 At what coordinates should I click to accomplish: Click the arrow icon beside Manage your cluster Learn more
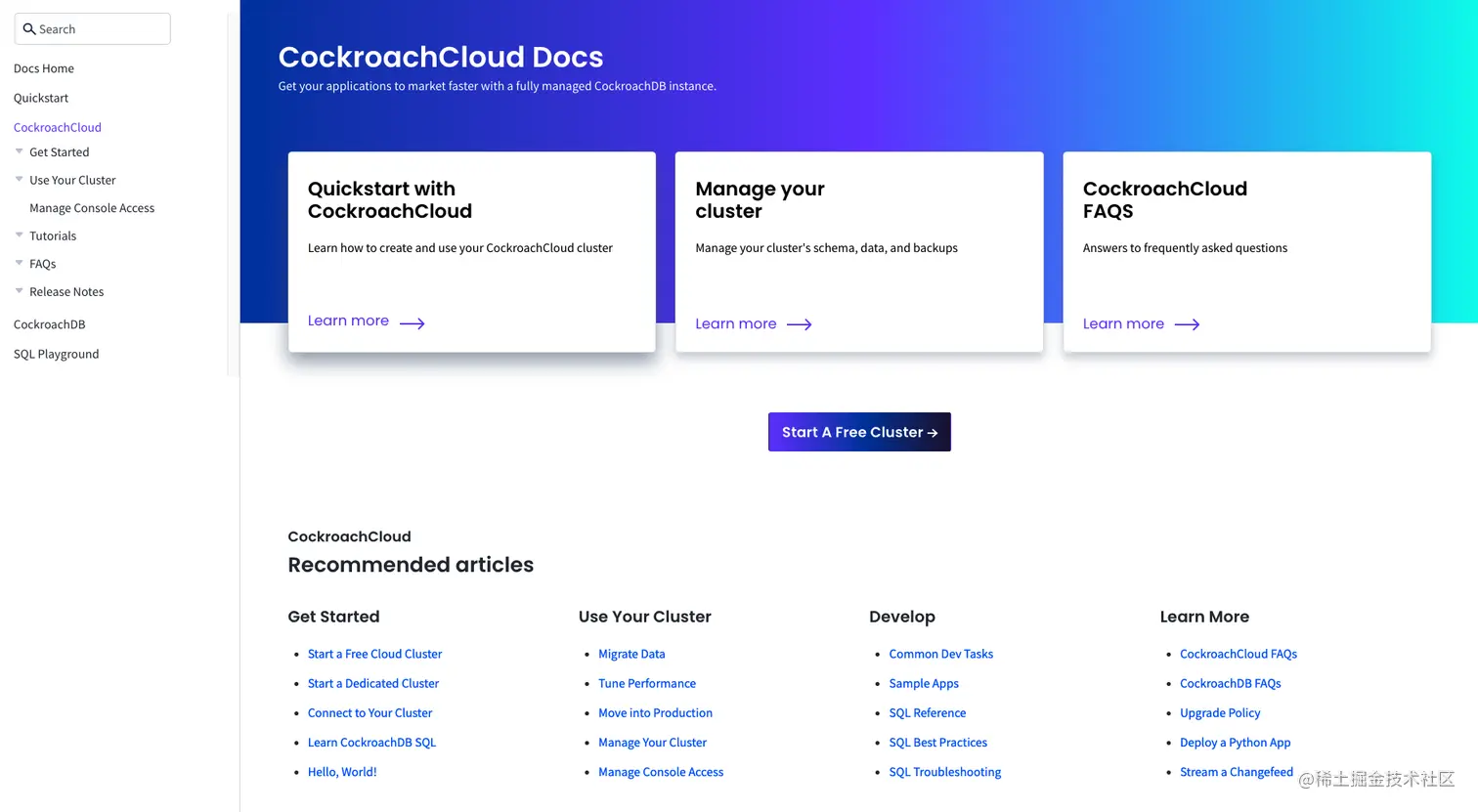pos(800,323)
